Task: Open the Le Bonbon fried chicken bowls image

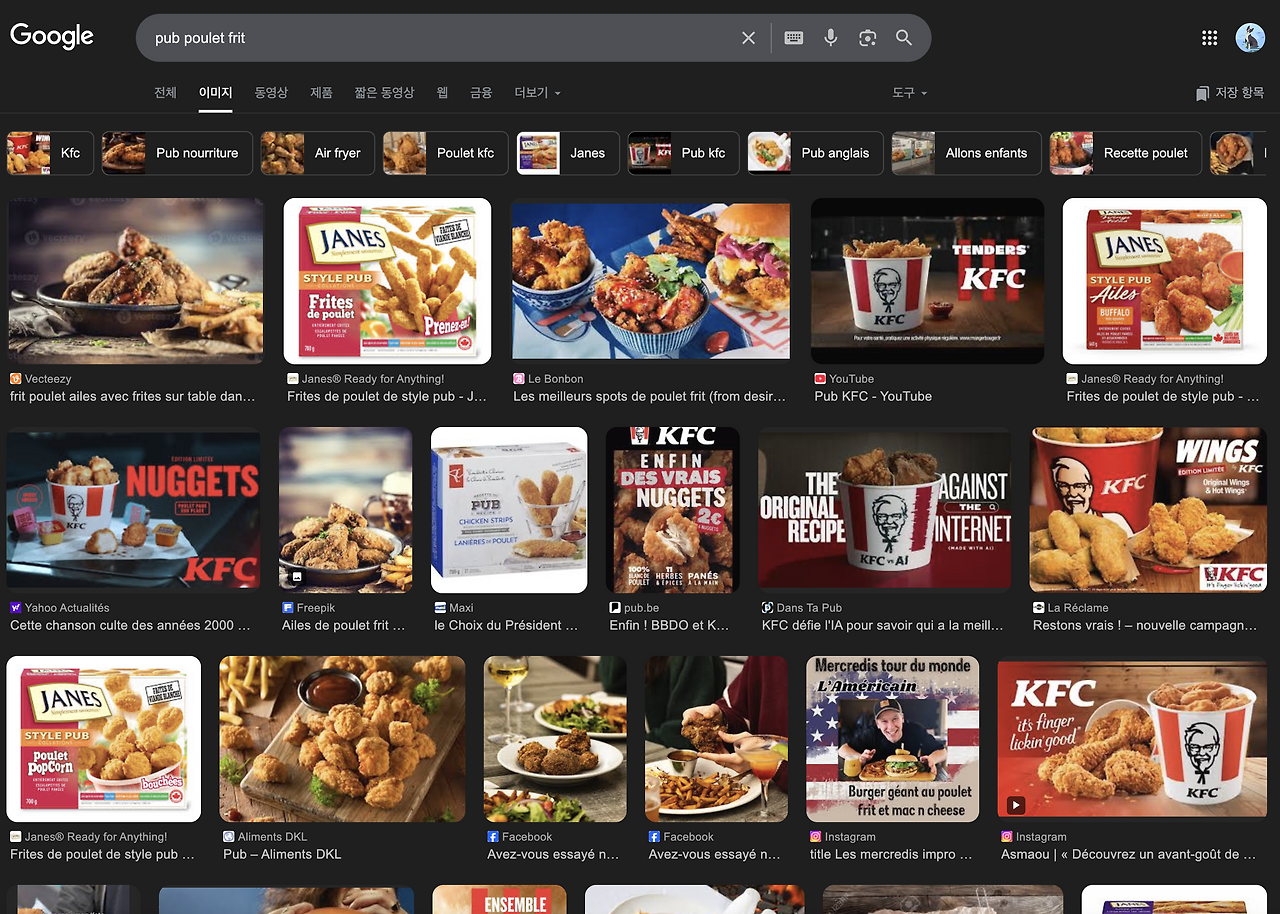Action: (x=651, y=281)
